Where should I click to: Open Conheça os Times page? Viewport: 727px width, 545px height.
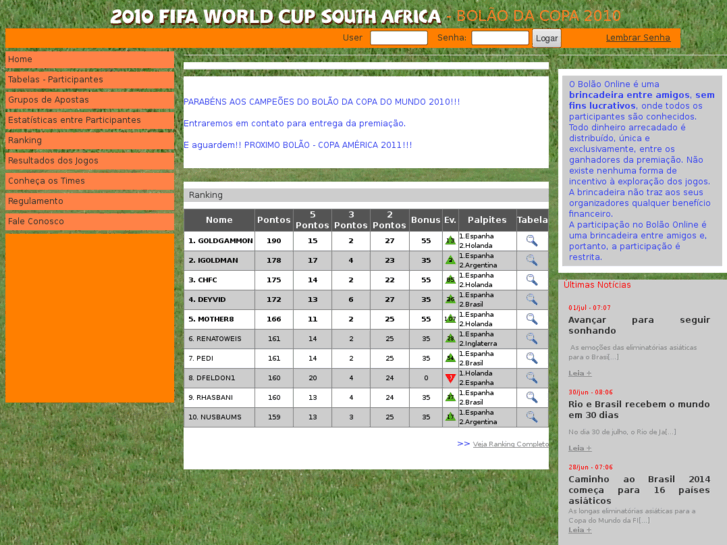(89, 181)
